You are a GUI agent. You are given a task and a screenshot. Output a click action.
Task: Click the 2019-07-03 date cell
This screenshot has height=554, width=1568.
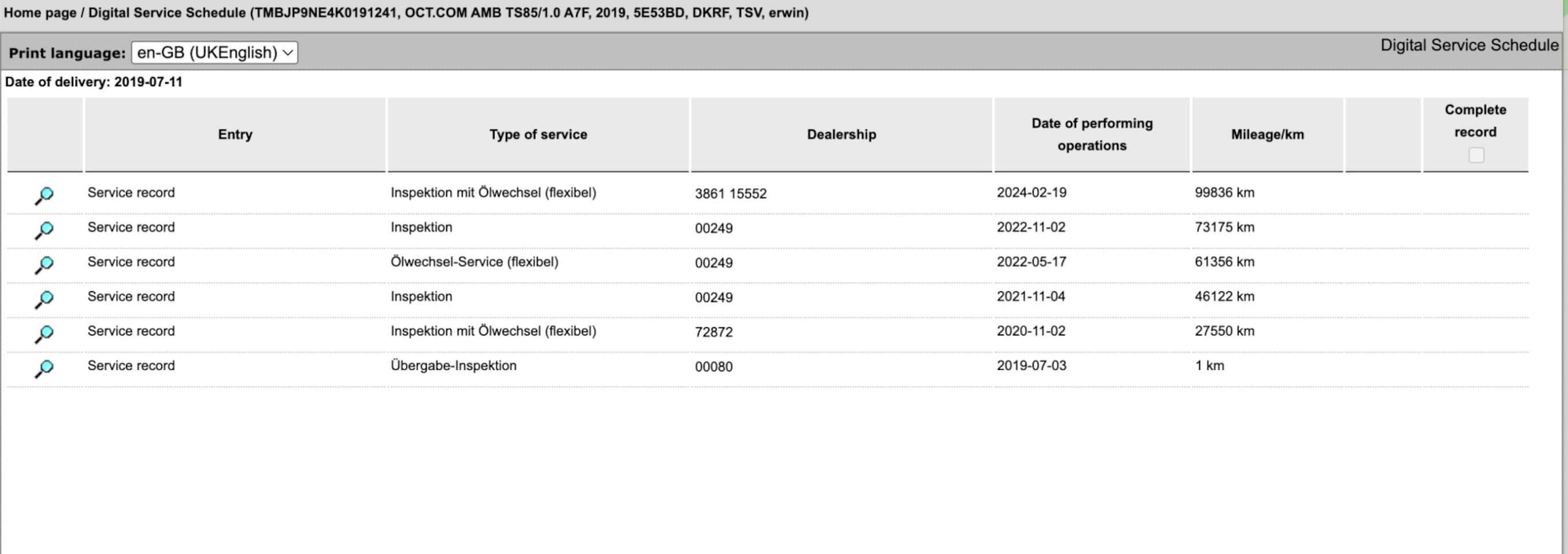click(x=1031, y=365)
